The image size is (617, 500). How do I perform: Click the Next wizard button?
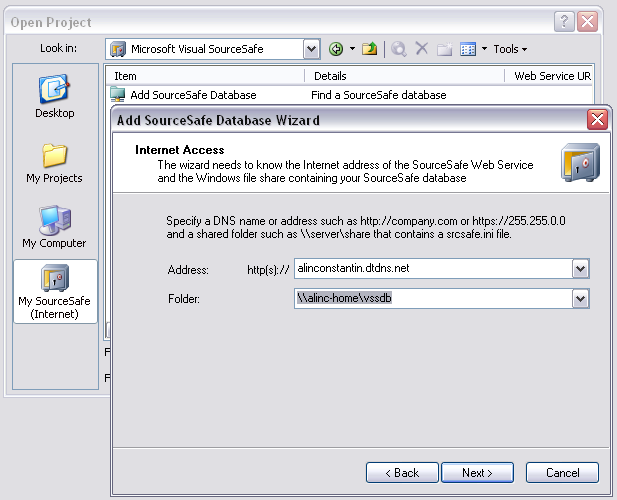click(477, 472)
